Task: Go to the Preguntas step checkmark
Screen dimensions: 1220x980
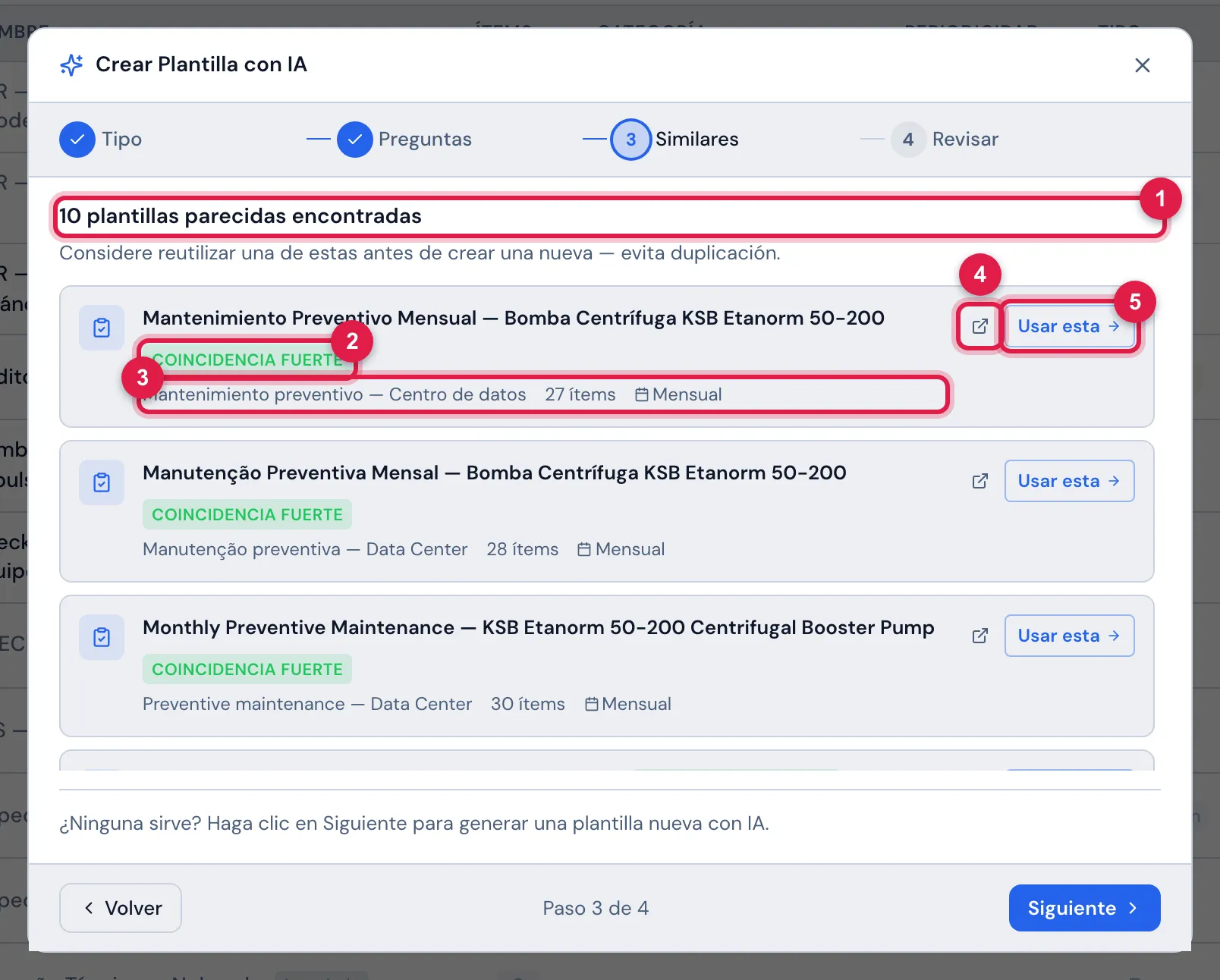Action: [355, 140]
